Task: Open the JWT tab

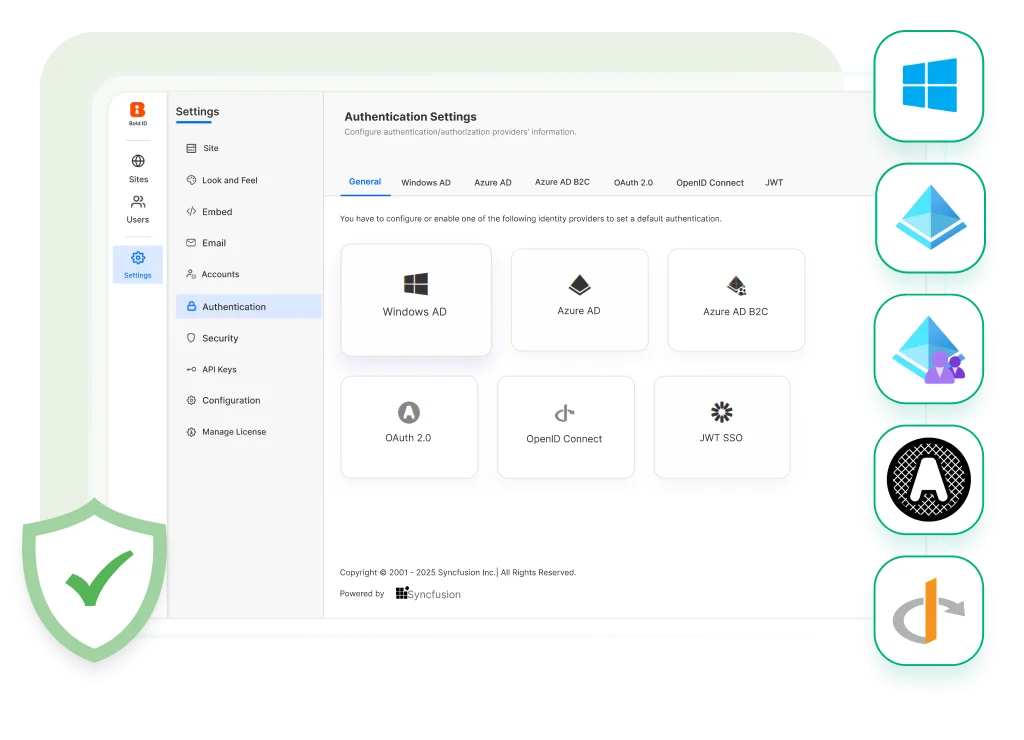Action: 774,183
